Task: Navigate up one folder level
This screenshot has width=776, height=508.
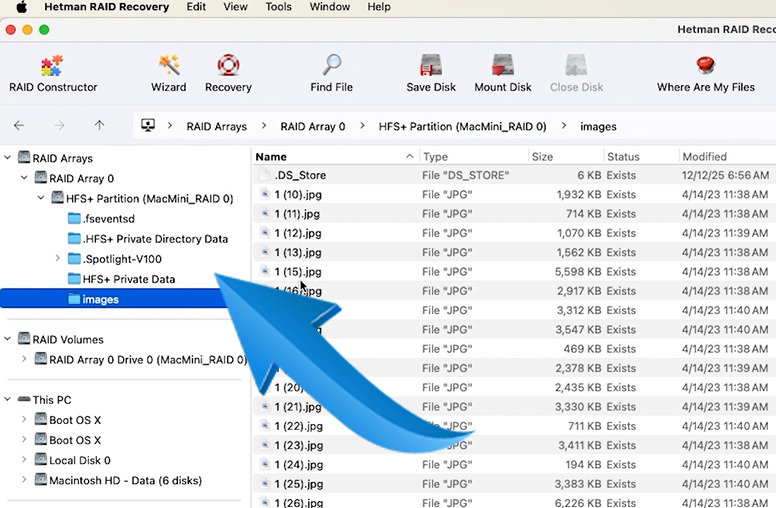Action: (99, 126)
